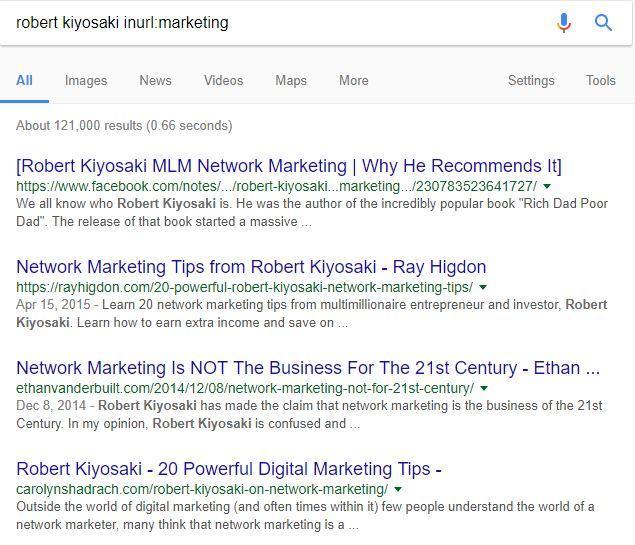The image size is (635, 545).
Task: Click the blue search magnifier icon
Action: 603,23
